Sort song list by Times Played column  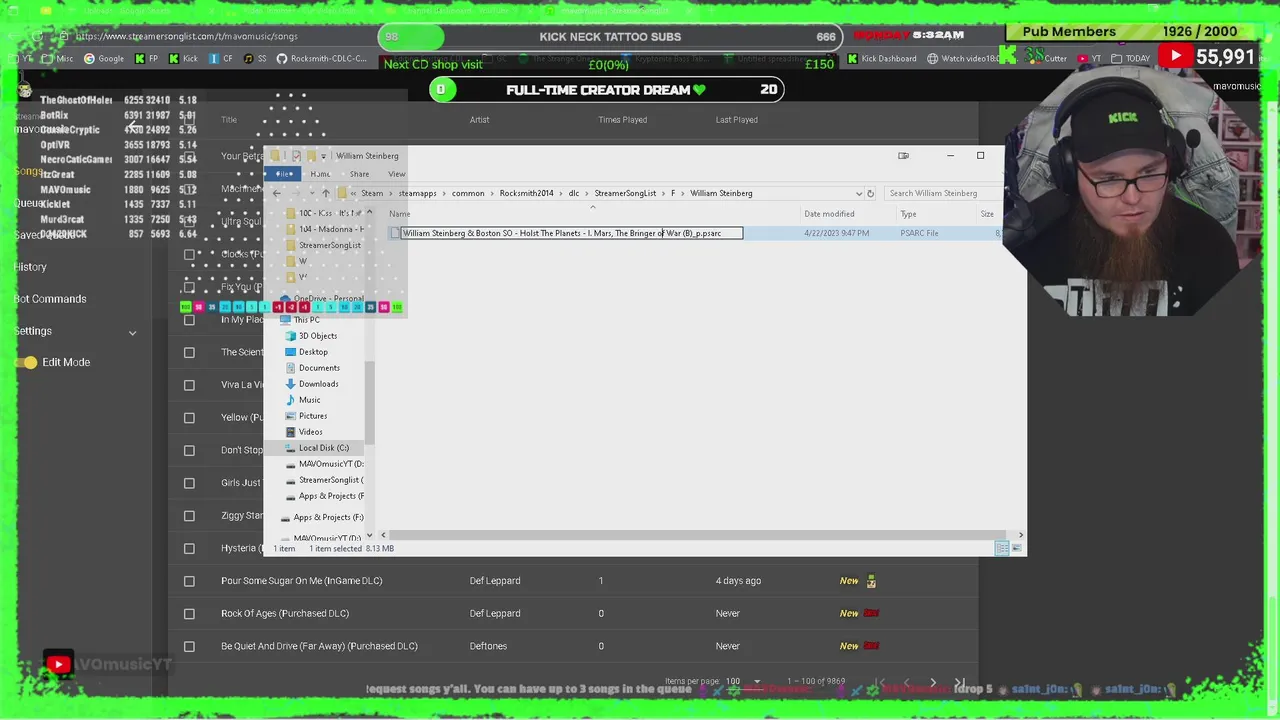point(622,120)
